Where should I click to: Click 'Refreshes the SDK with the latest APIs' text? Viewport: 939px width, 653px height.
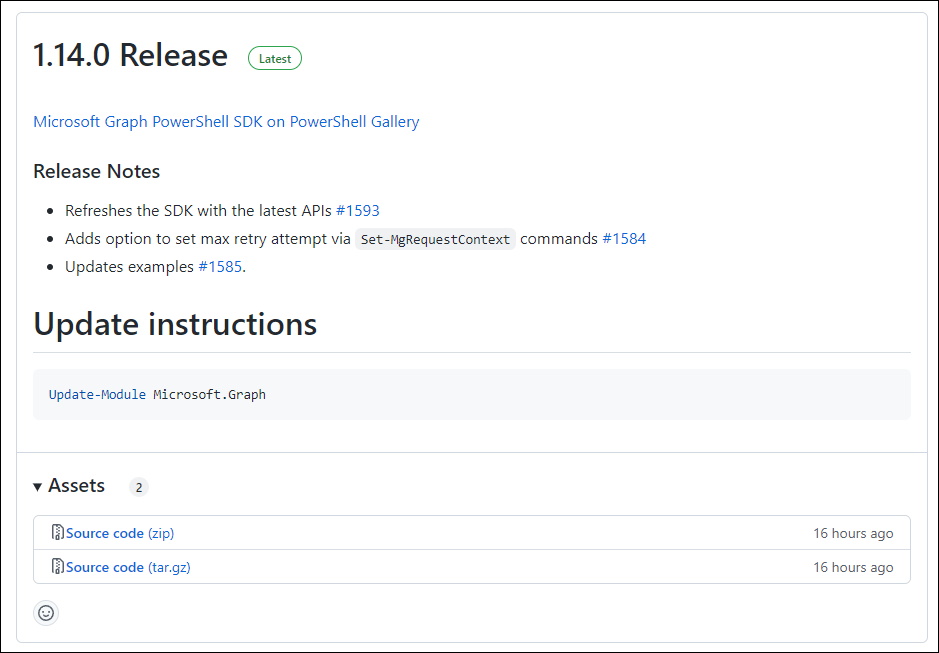(198, 211)
